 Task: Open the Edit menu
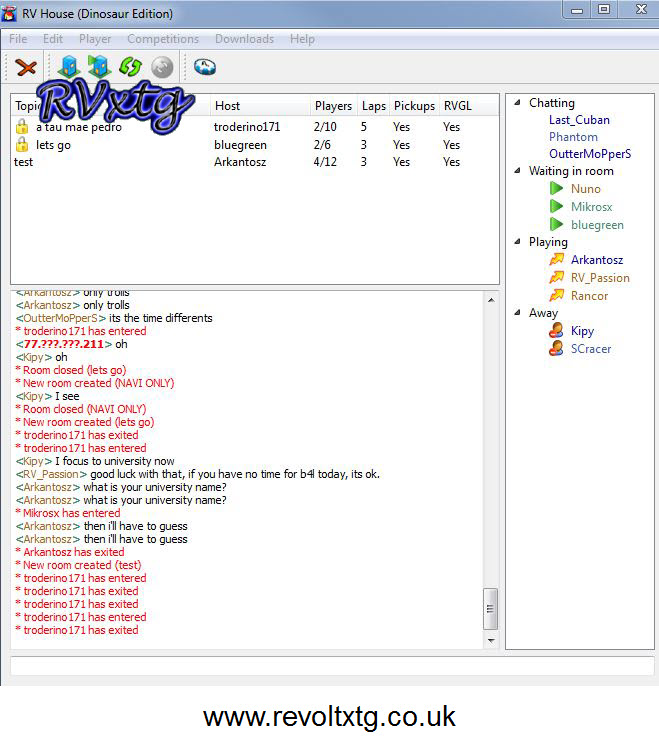point(53,39)
